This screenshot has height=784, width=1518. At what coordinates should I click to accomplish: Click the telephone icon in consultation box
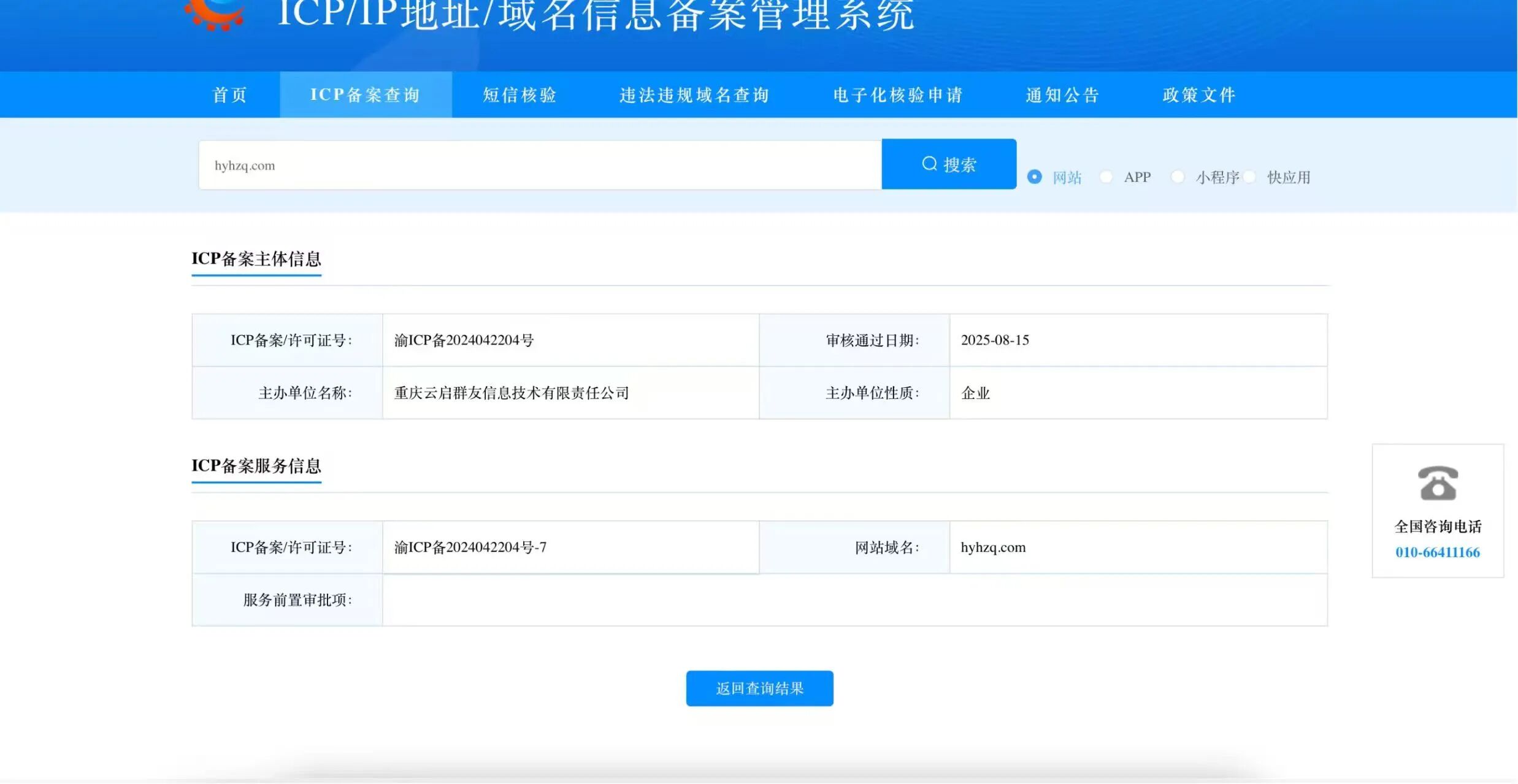point(1437,483)
